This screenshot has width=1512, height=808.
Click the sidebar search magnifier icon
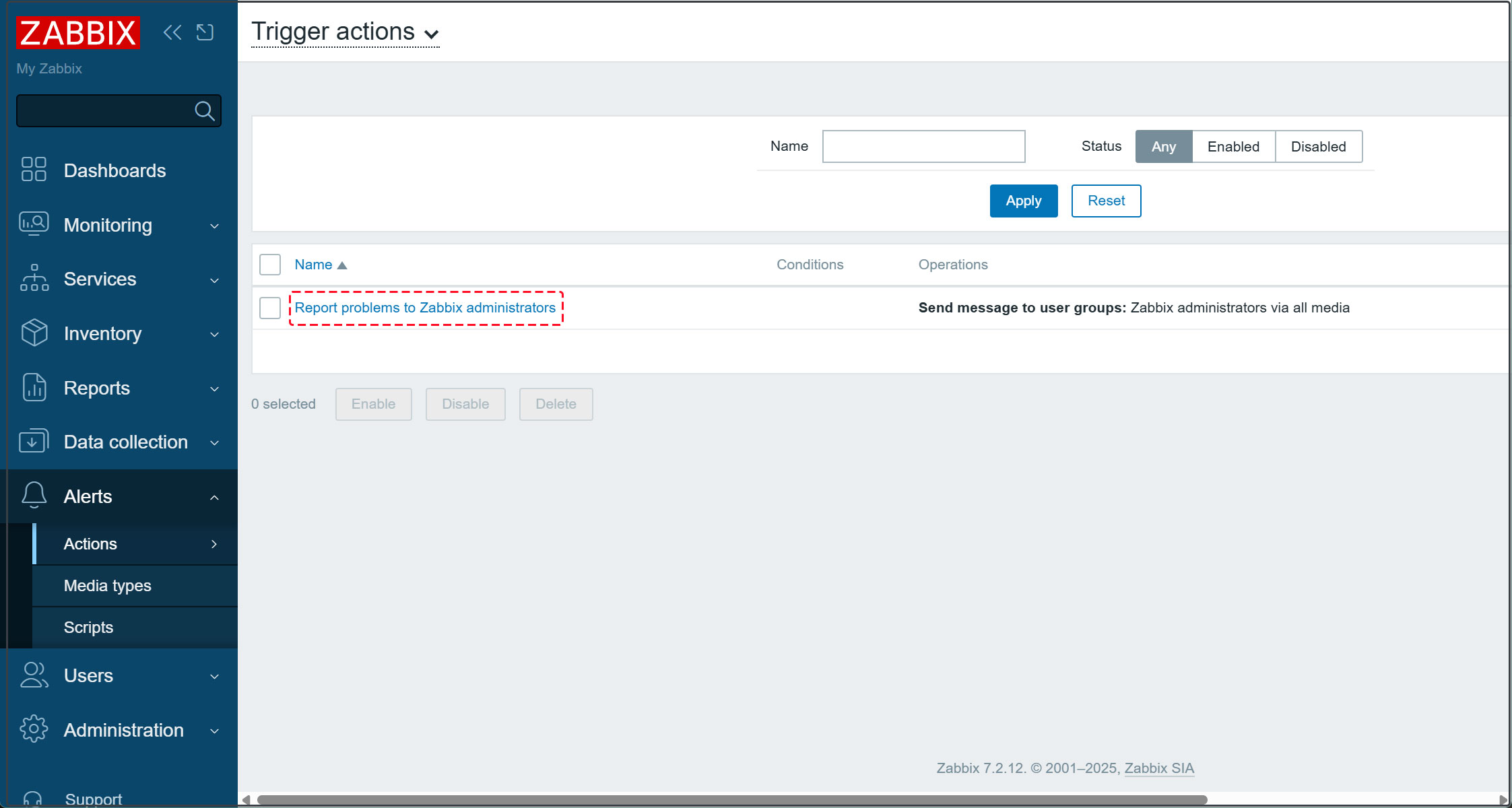tap(204, 110)
